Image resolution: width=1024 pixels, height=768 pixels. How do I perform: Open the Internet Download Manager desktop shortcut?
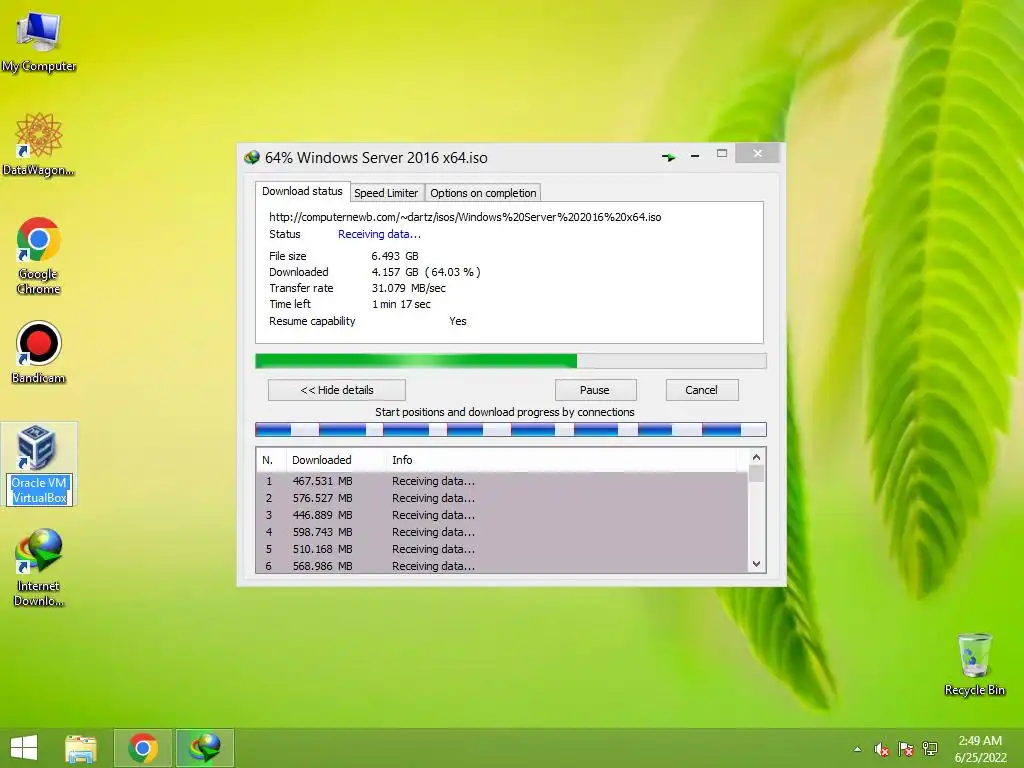(39, 568)
